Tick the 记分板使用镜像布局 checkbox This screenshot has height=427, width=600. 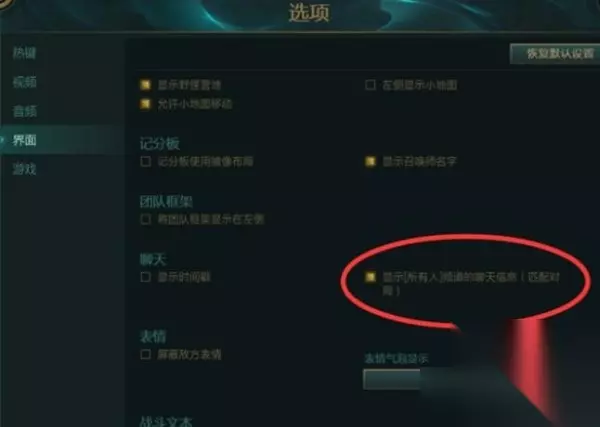click(x=145, y=161)
